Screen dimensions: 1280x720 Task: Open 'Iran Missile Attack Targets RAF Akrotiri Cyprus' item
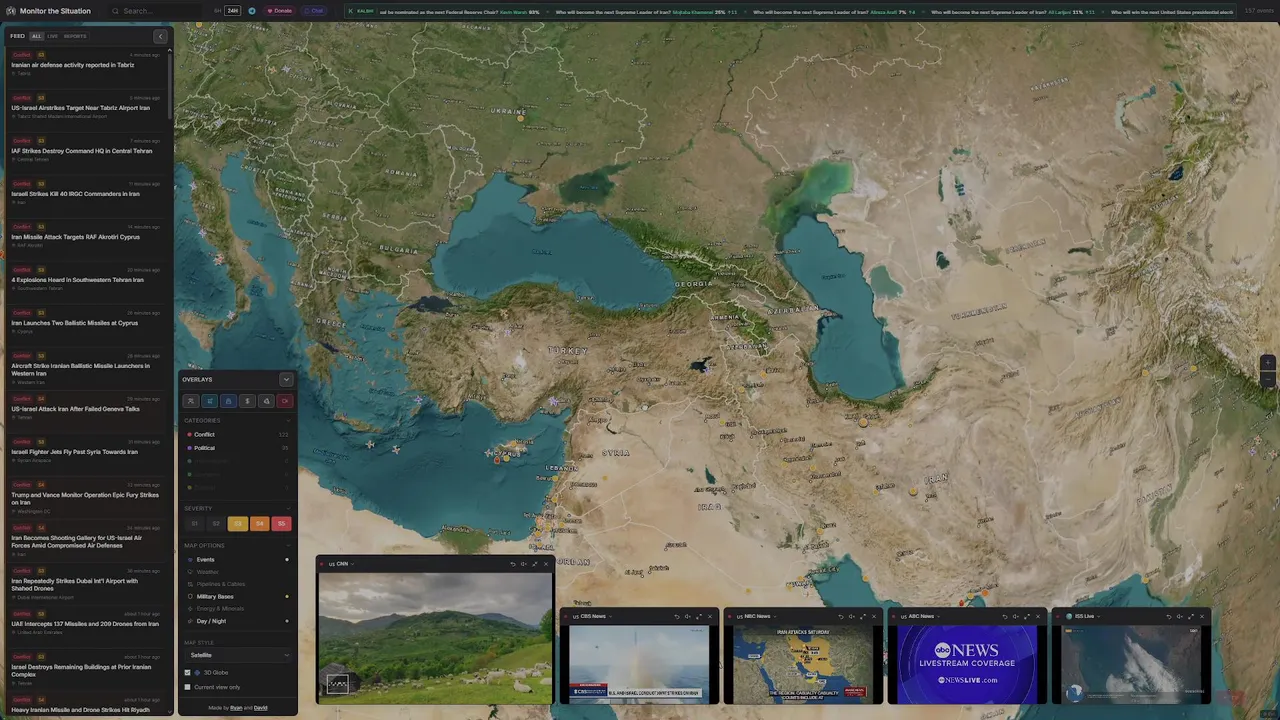[84, 237]
